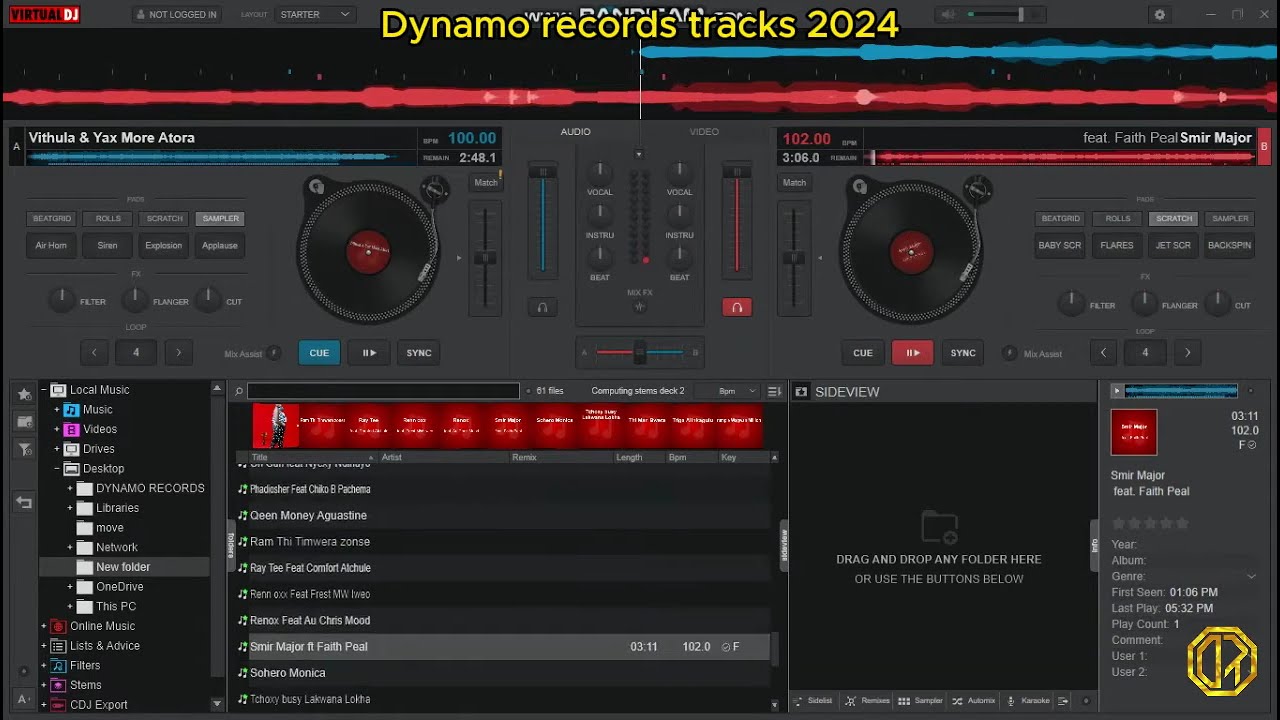Pause the right deck with play/pause button
Image resolution: width=1280 pixels, height=720 pixels.
click(x=913, y=353)
